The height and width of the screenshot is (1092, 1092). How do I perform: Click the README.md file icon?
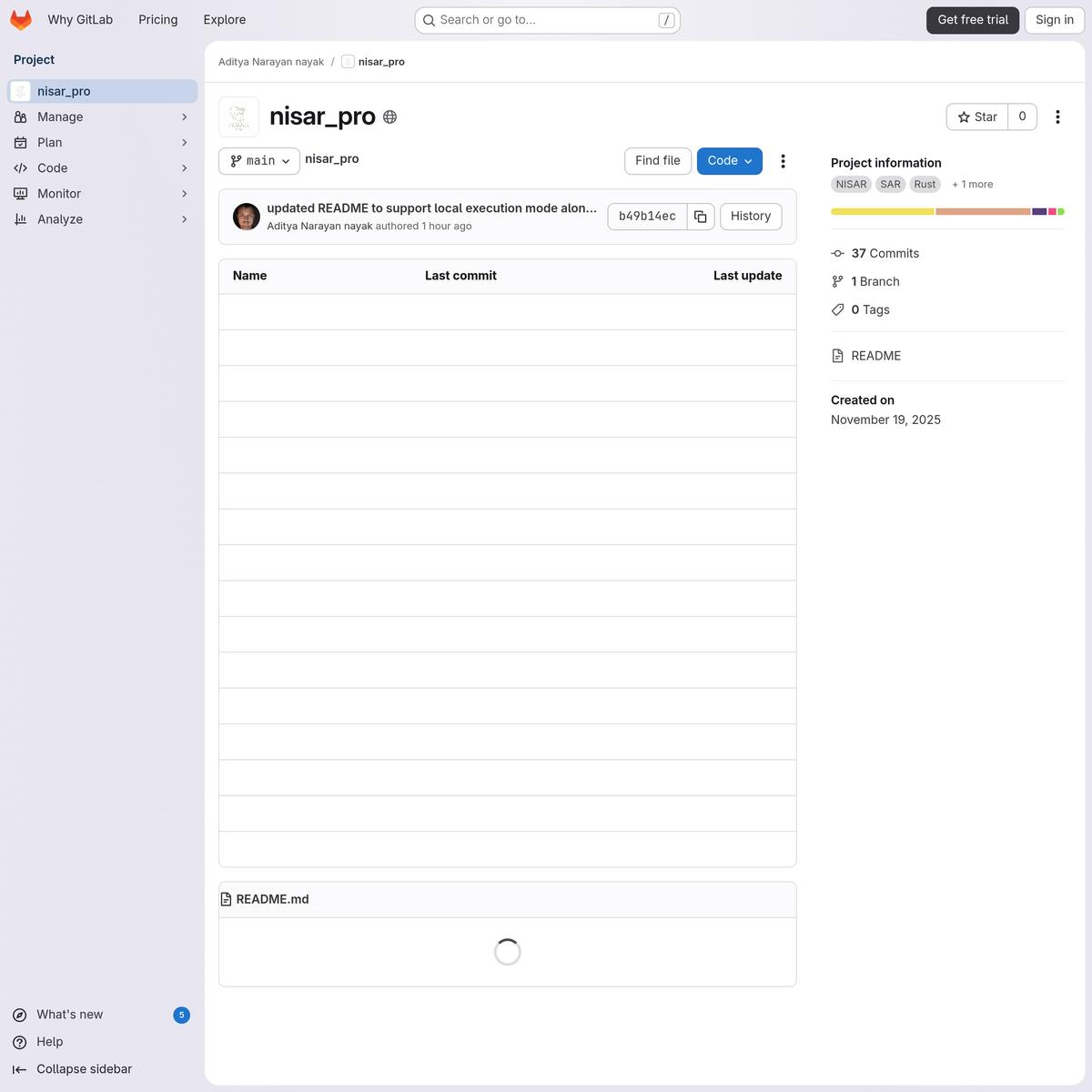227,899
